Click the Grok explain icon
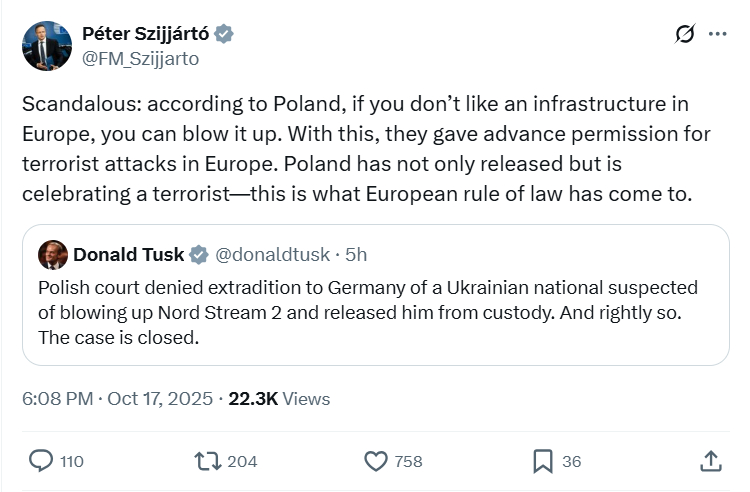750x492 pixels. (685, 34)
